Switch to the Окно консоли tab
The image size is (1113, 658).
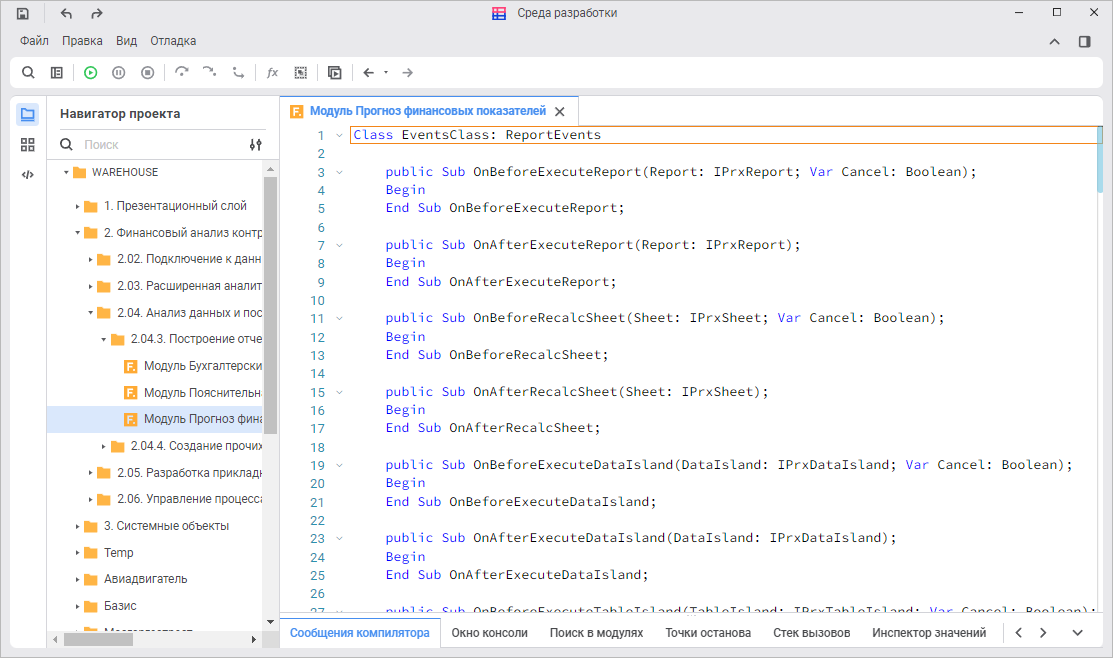(489, 632)
